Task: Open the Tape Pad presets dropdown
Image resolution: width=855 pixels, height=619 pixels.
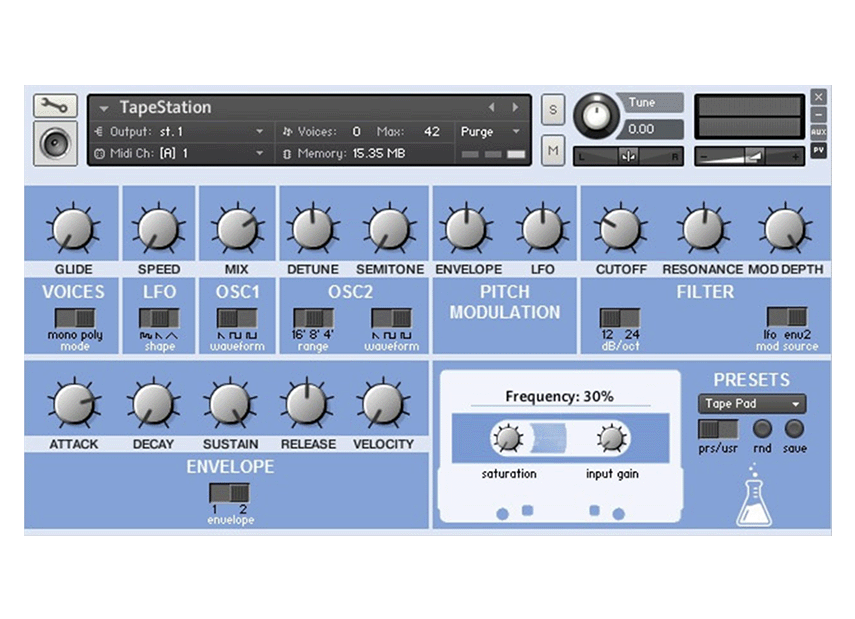Action: [751, 404]
